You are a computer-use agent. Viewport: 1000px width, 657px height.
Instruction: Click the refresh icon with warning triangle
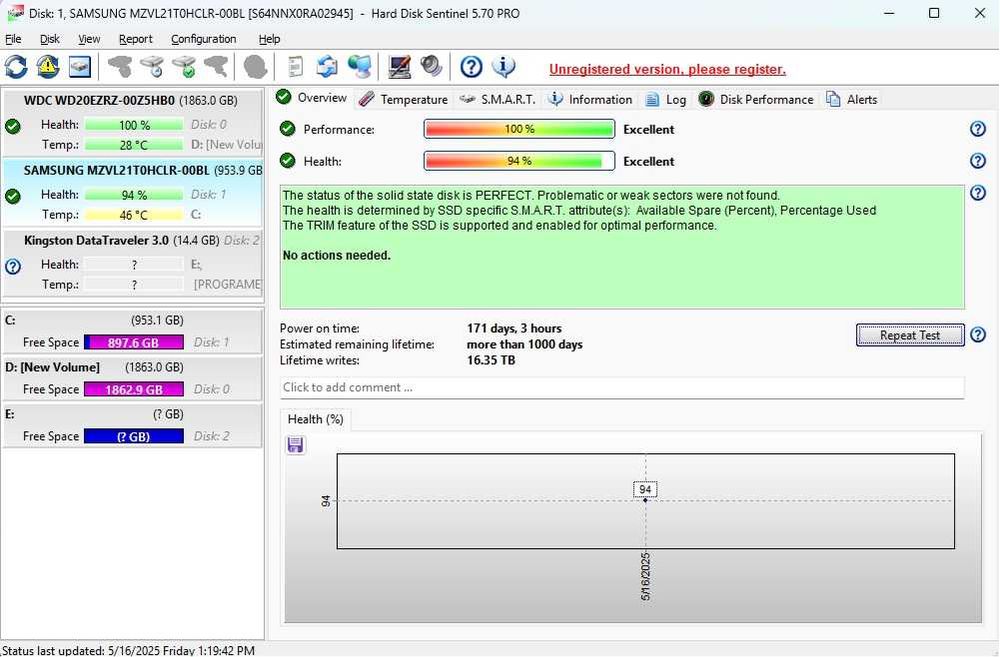48,66
